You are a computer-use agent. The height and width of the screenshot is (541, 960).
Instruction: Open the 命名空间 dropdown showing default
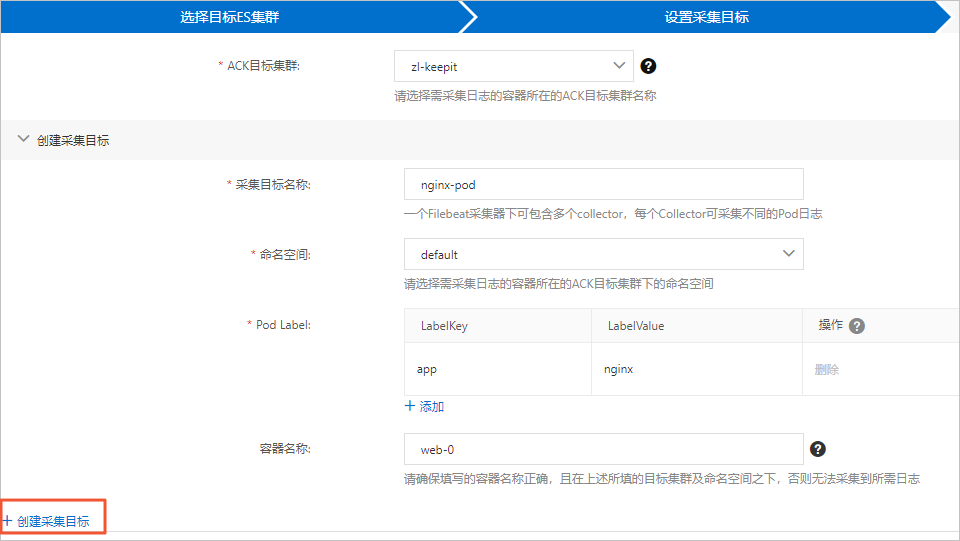(604, 254)
